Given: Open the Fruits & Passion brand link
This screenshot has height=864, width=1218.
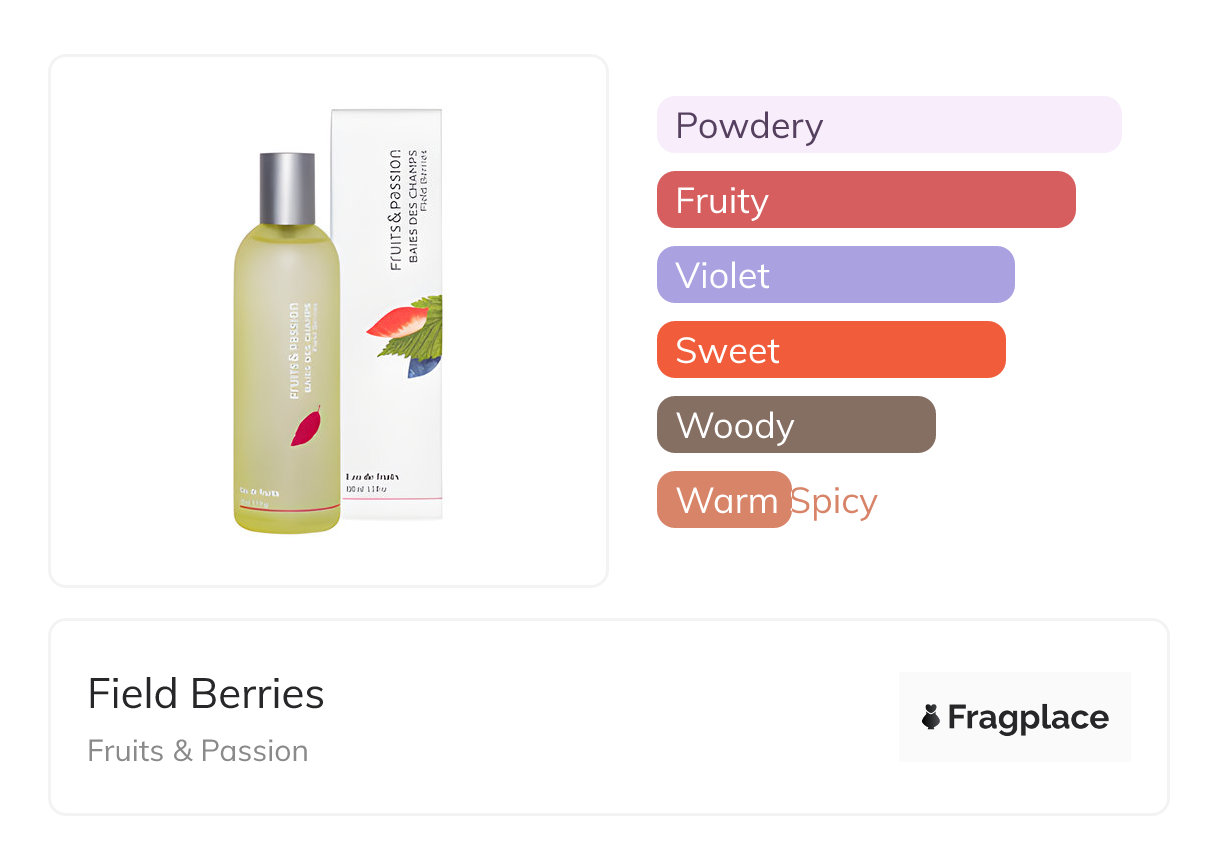Looking at the screenshot, I should pyautogui.click(x=198, y=751).
